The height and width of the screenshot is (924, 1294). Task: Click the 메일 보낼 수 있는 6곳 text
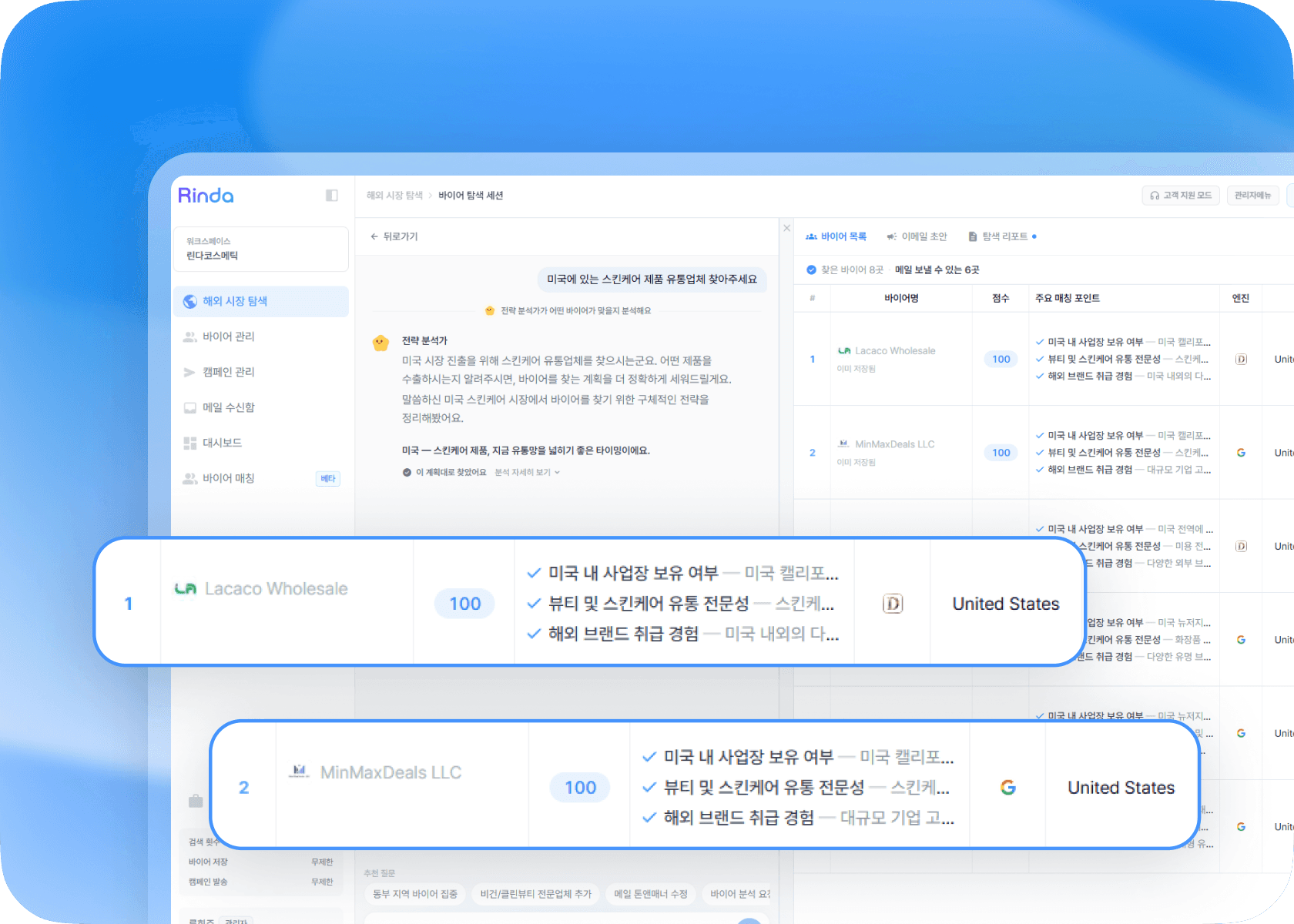[x=937, y=269]
